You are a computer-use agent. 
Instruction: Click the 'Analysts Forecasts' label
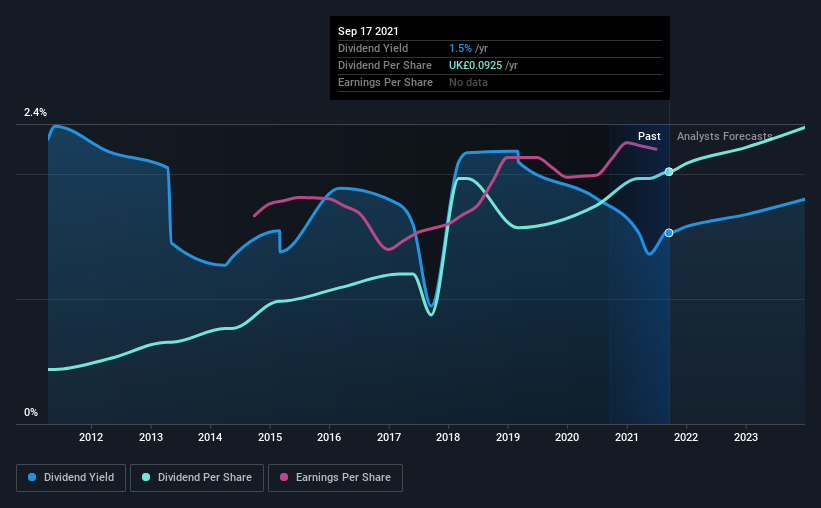pyautogui.click(x=725, y=136)
